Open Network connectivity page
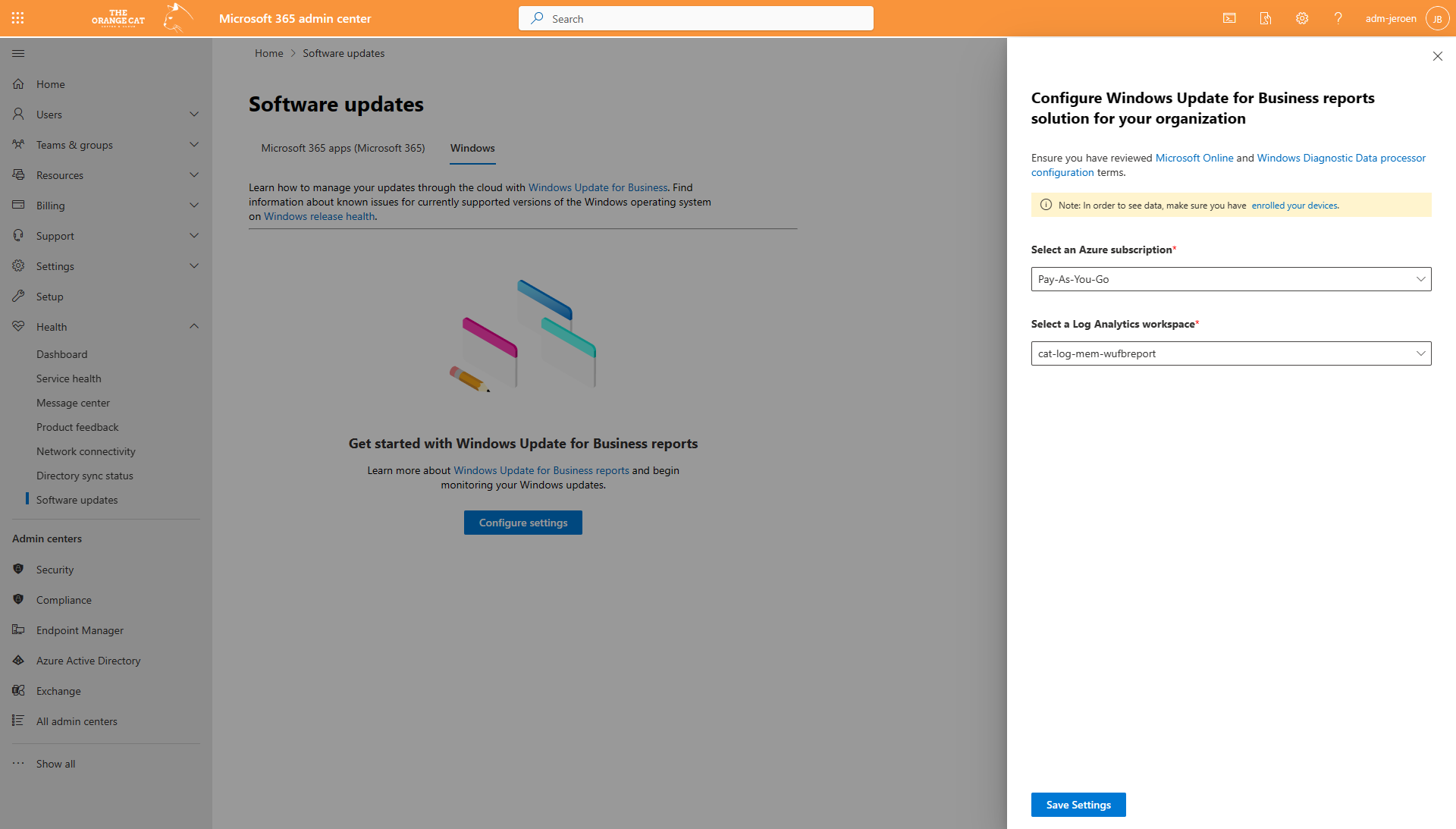 [x=86, y=451]
